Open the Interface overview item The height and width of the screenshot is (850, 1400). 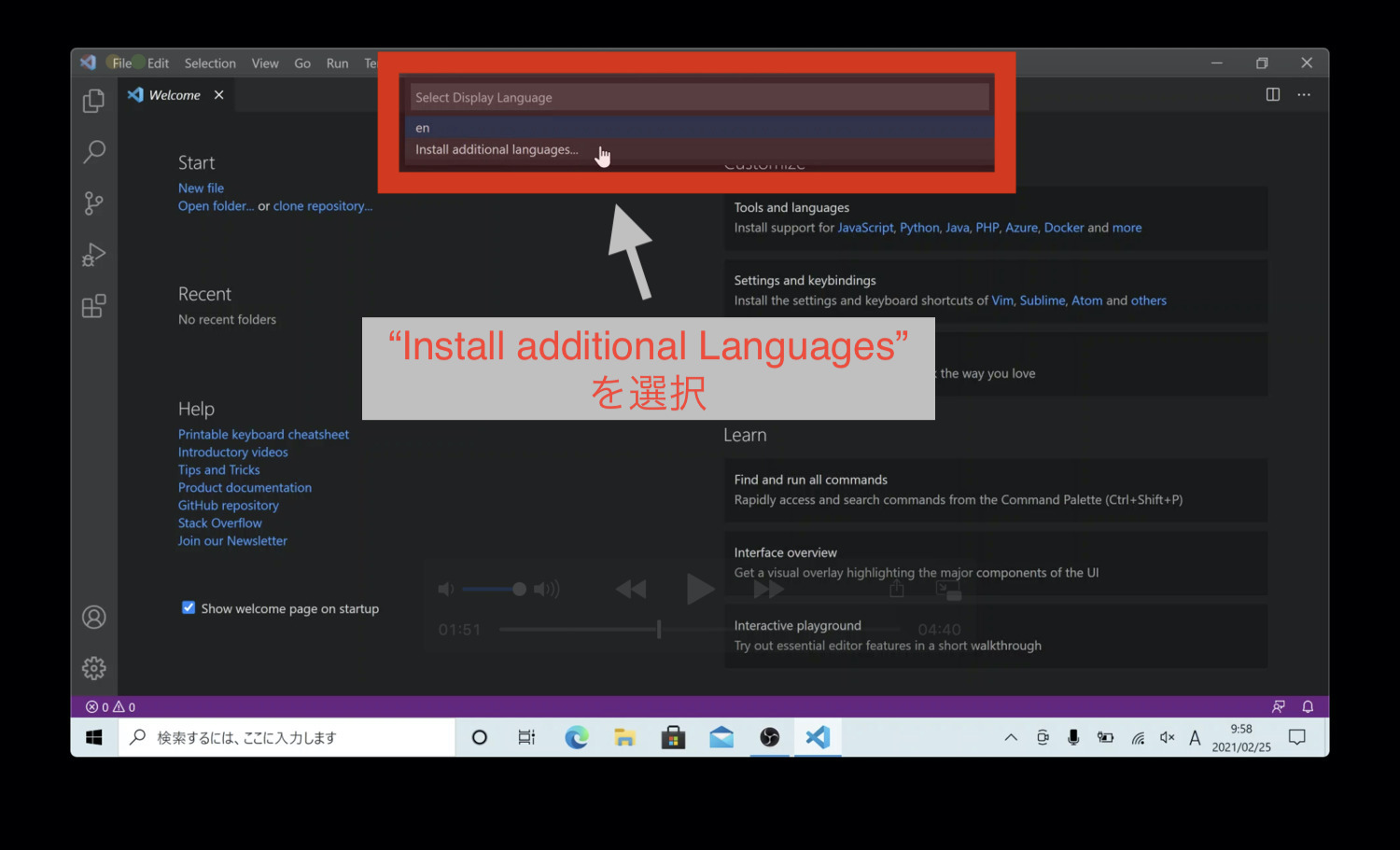(996, 563)
